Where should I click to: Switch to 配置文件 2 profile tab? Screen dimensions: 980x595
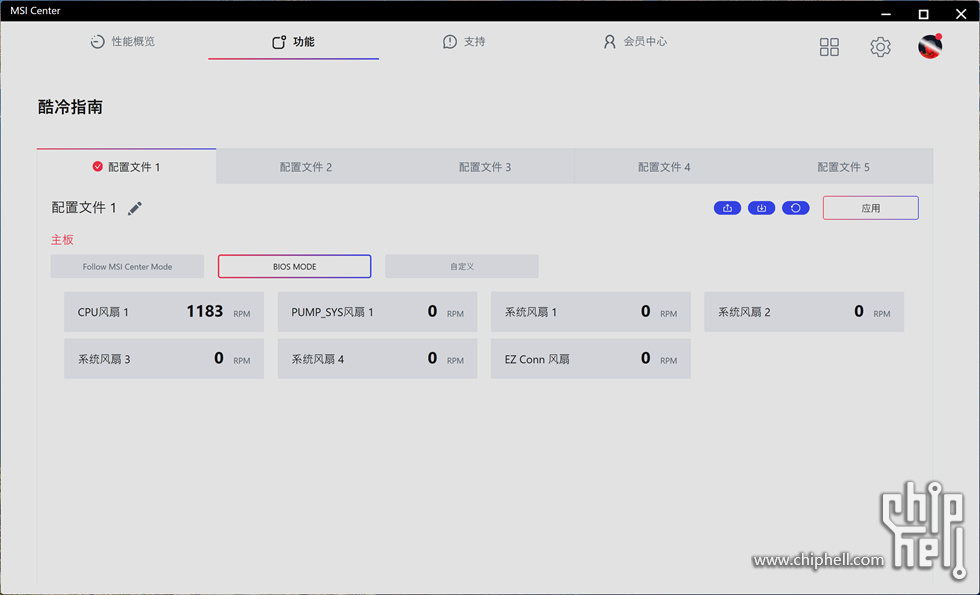305,167
